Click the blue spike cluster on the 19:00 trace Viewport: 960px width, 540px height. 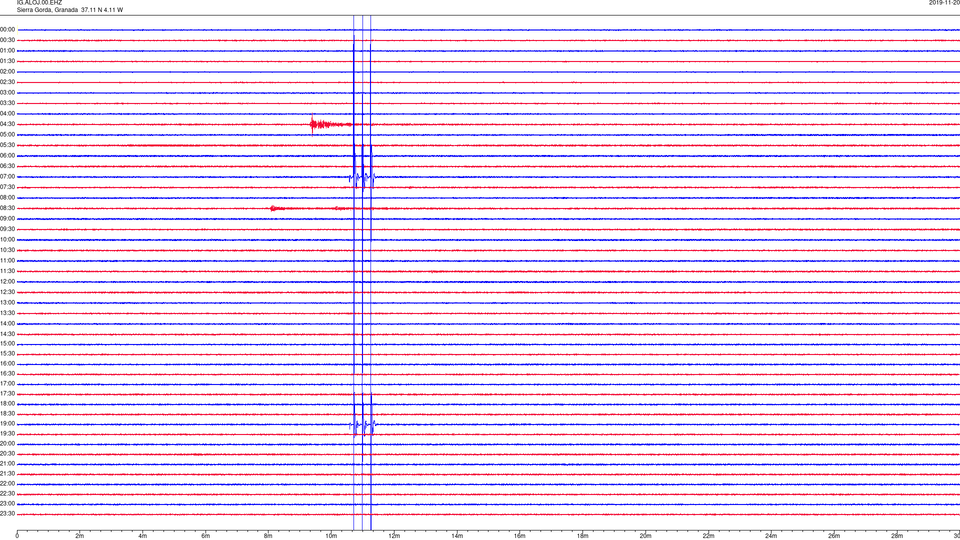pos(362,424)
